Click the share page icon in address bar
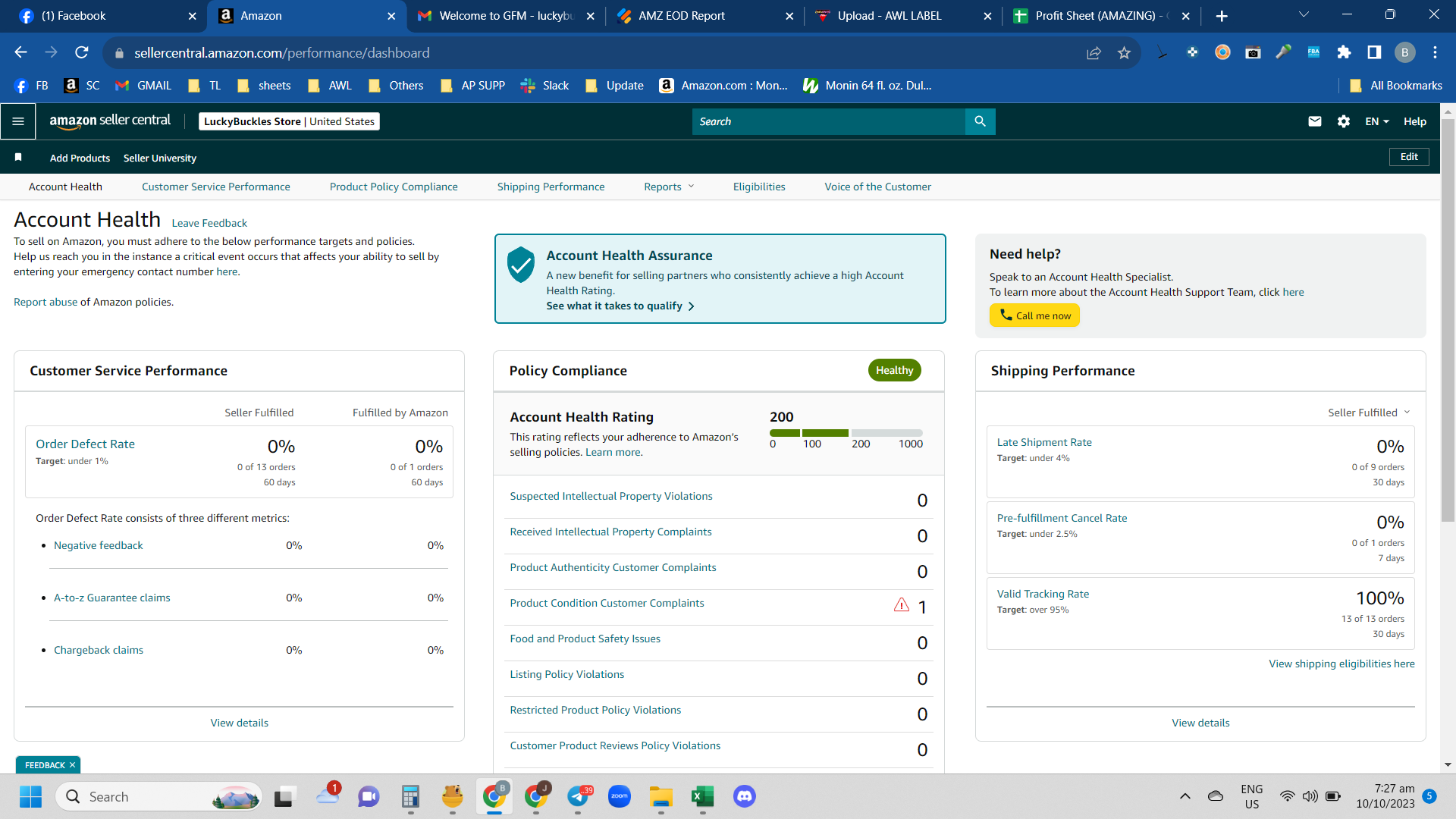The width and height of the screenshot is (1456, 819). tap(1094, 52)
